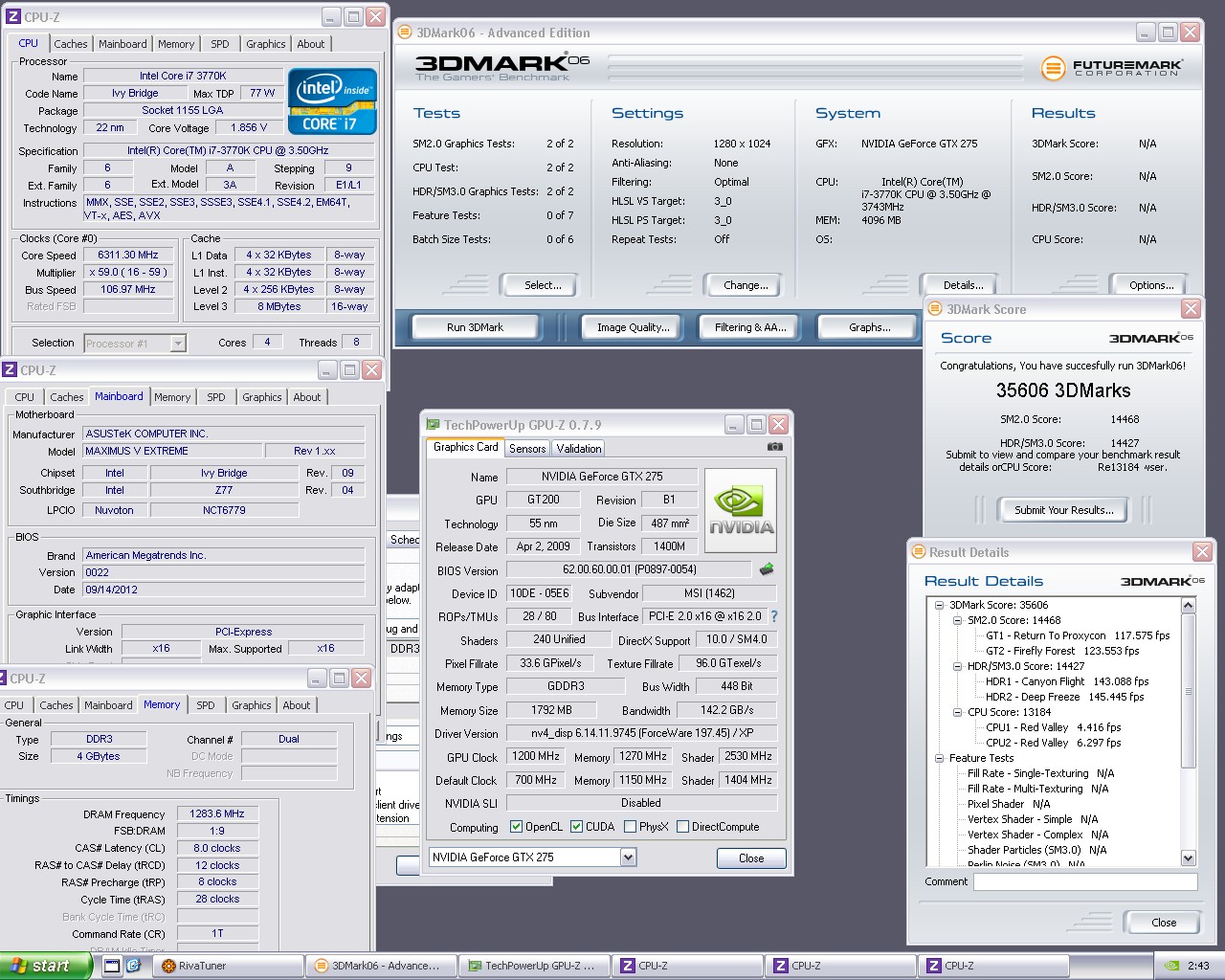Collapse the Feature Tests tree node
This screenshot has width=1225, height=980.
point(939,758)
